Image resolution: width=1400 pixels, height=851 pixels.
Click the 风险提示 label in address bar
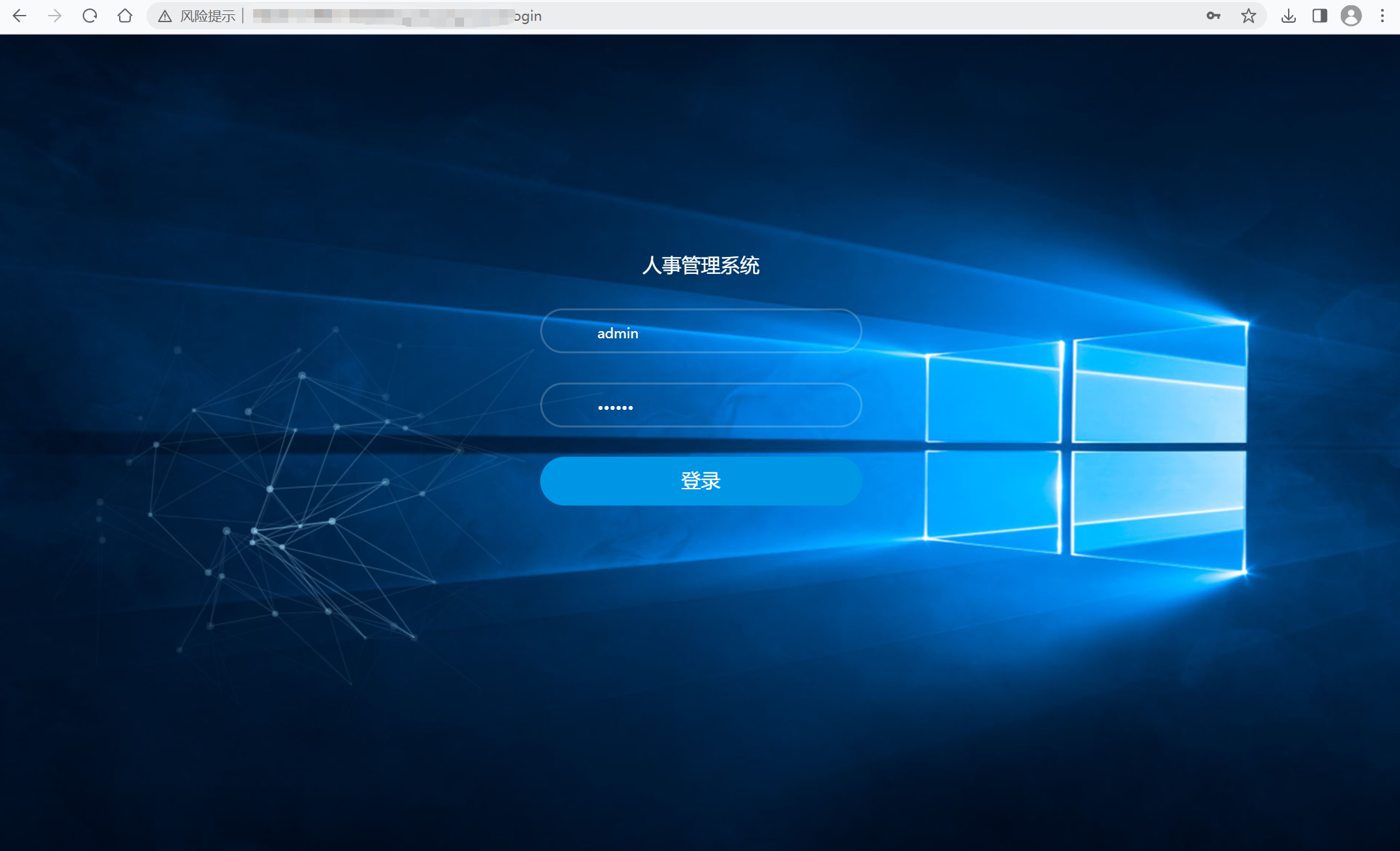pyautogui.click(x=208, y=16)
